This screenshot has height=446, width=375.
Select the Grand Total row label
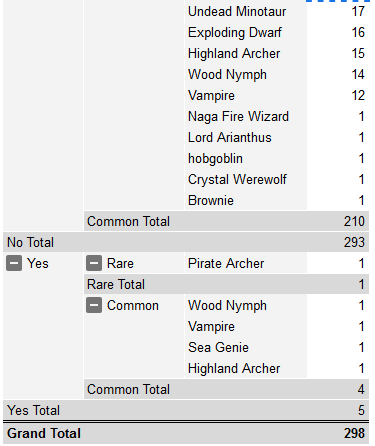pyautogui.click(x=44, y=433)
